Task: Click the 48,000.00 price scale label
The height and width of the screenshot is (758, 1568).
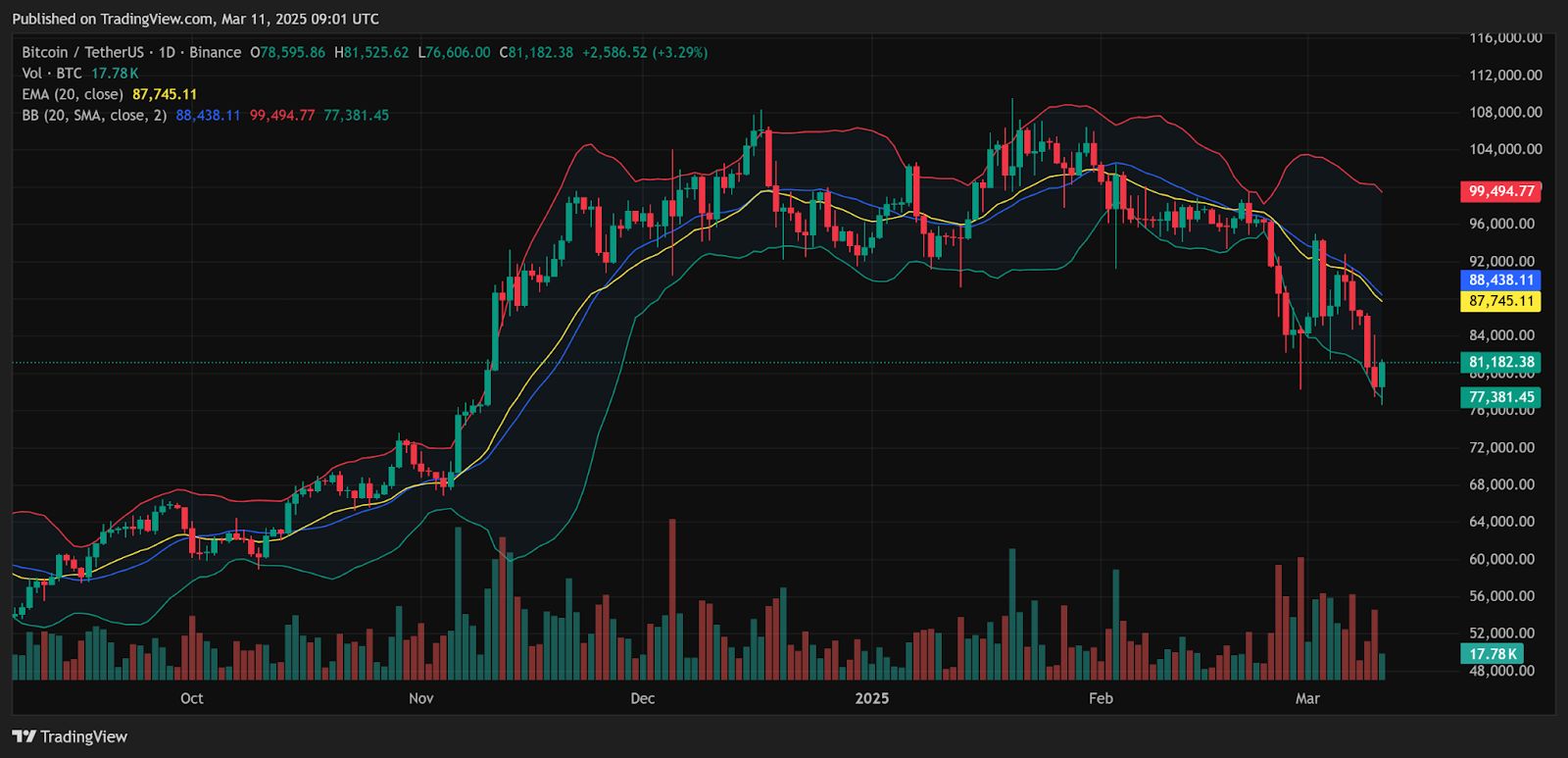Action: point(1501,671)
